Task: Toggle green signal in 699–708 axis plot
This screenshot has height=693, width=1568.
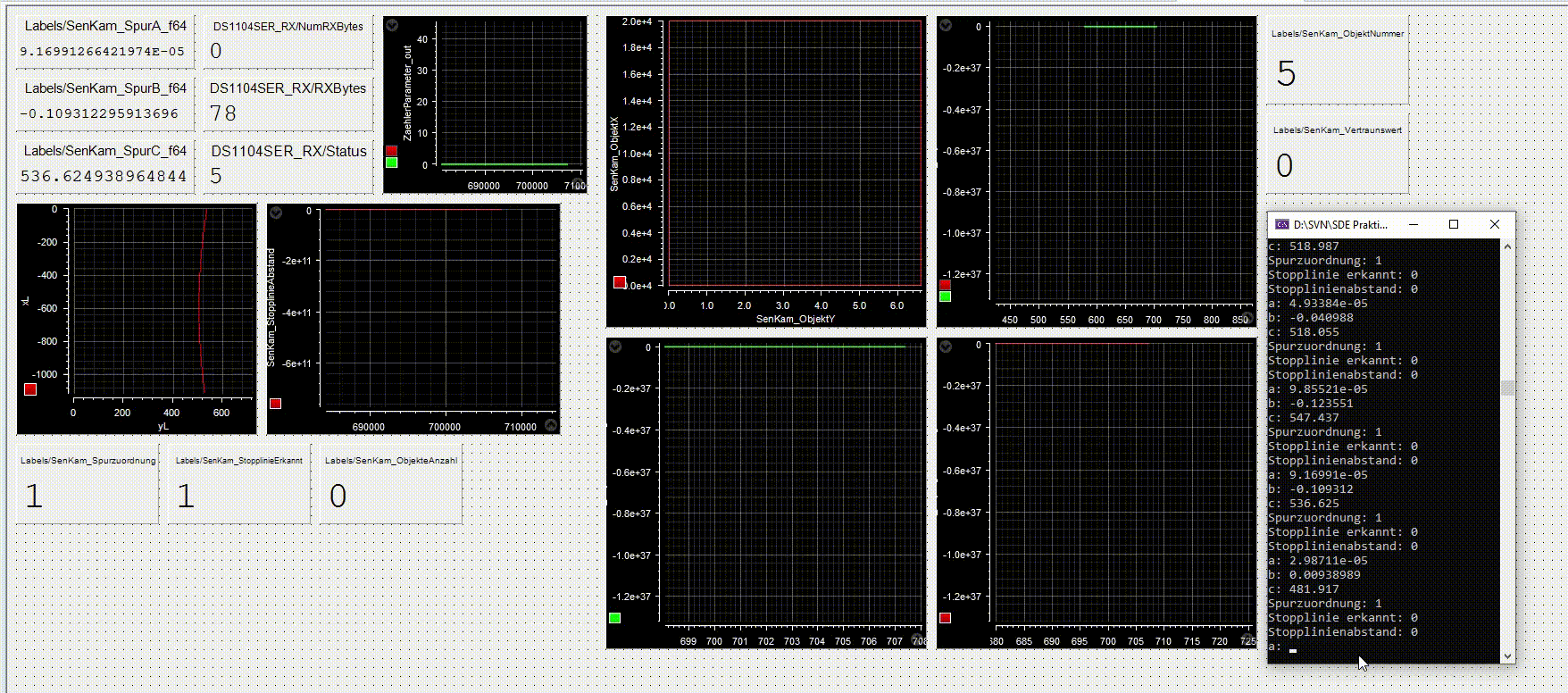Action: click(614, 618)
